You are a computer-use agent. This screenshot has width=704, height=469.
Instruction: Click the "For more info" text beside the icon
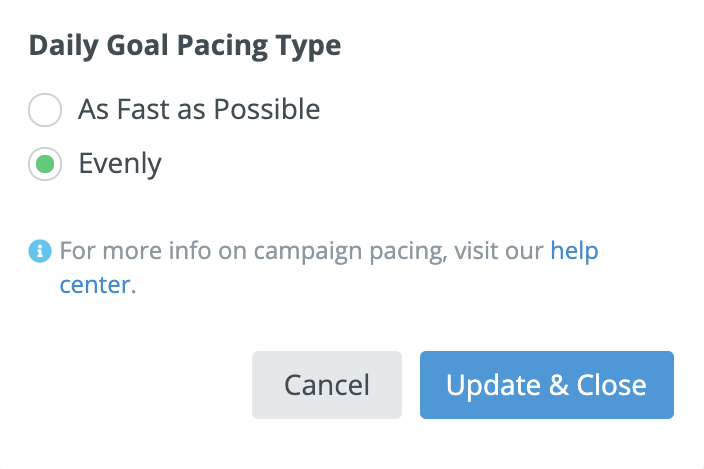click(x=122, y=250)
